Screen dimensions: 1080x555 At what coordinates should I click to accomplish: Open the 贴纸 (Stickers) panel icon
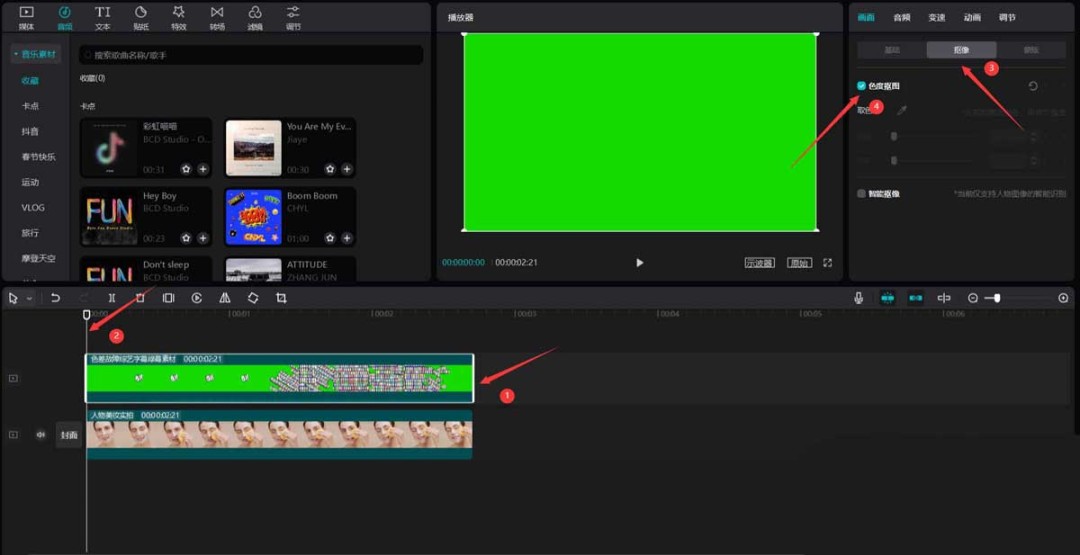140,17
